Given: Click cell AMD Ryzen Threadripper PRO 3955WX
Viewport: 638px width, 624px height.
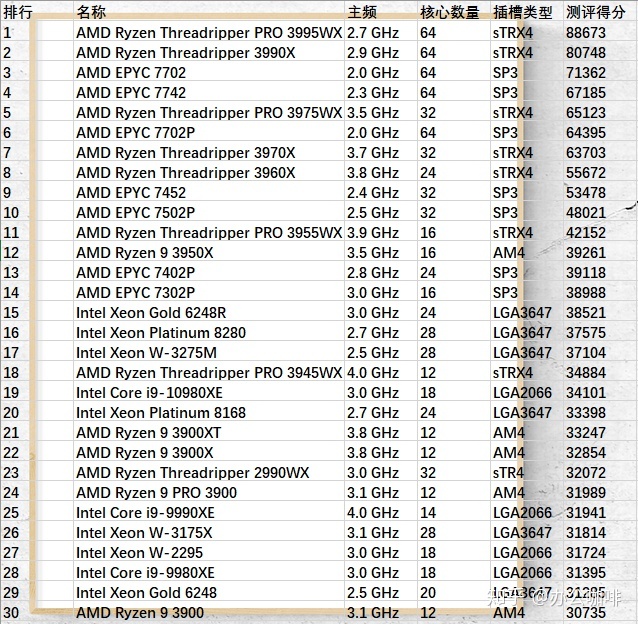Looking at the screenshot, I should click(209, 232).
